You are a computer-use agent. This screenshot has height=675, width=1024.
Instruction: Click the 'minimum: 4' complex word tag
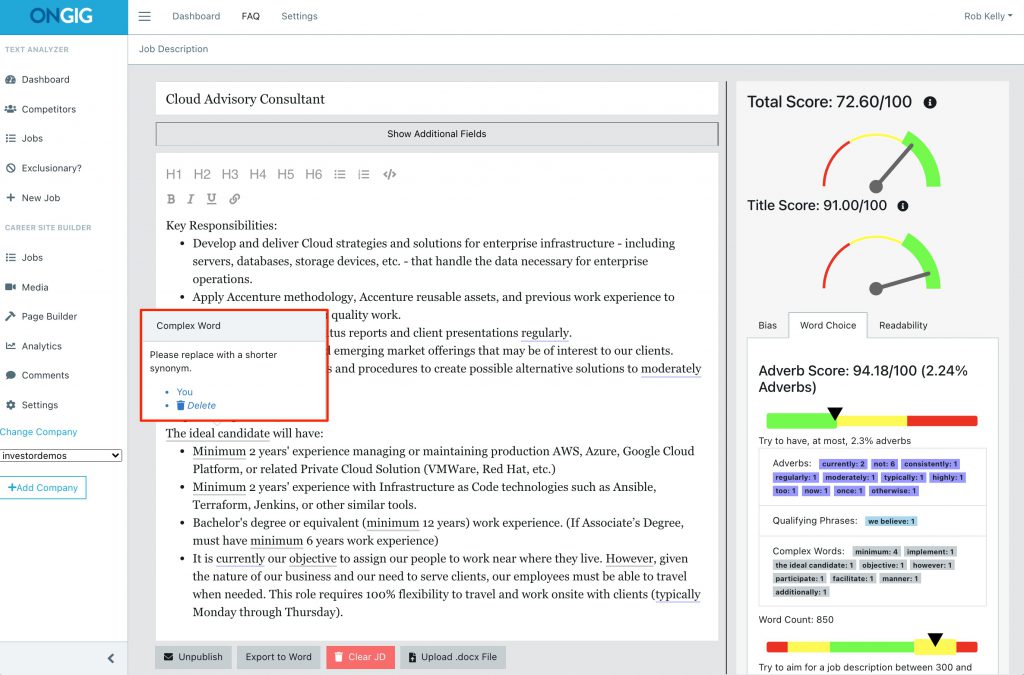click(877, 552)
